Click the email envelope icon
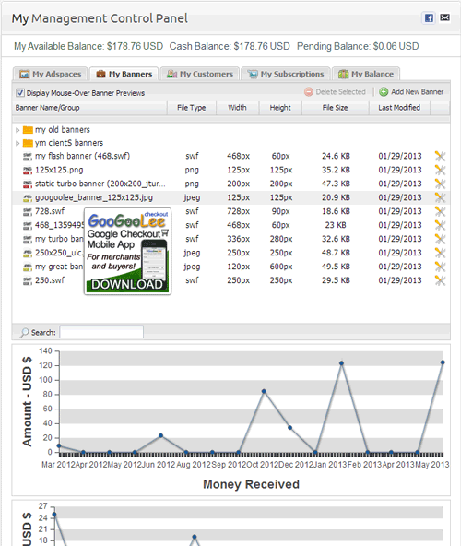Viewport: 461px width, 546px height. (x=445, y=17)
